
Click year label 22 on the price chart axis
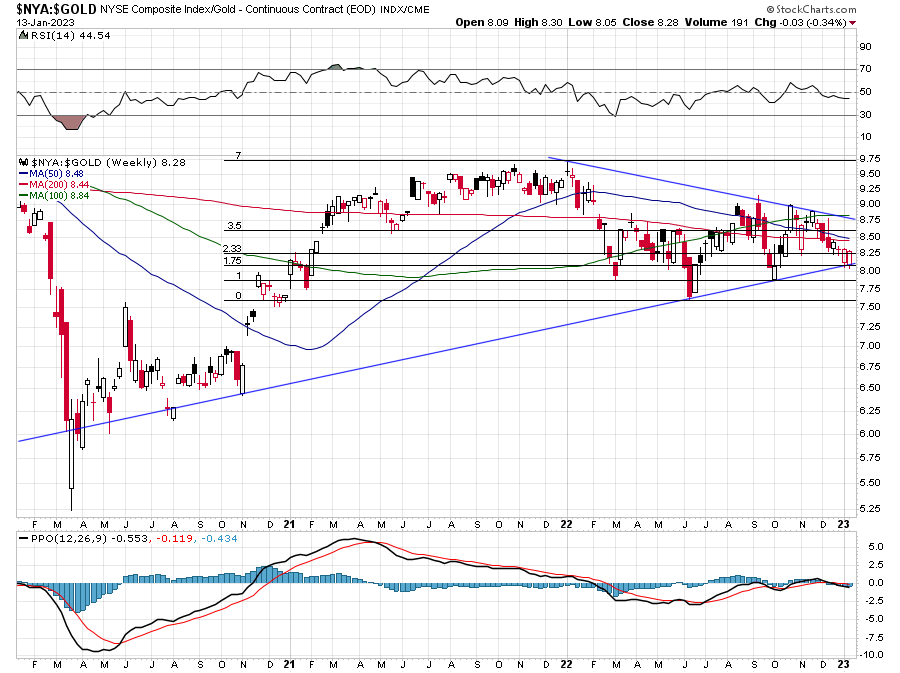pos(567,524)
